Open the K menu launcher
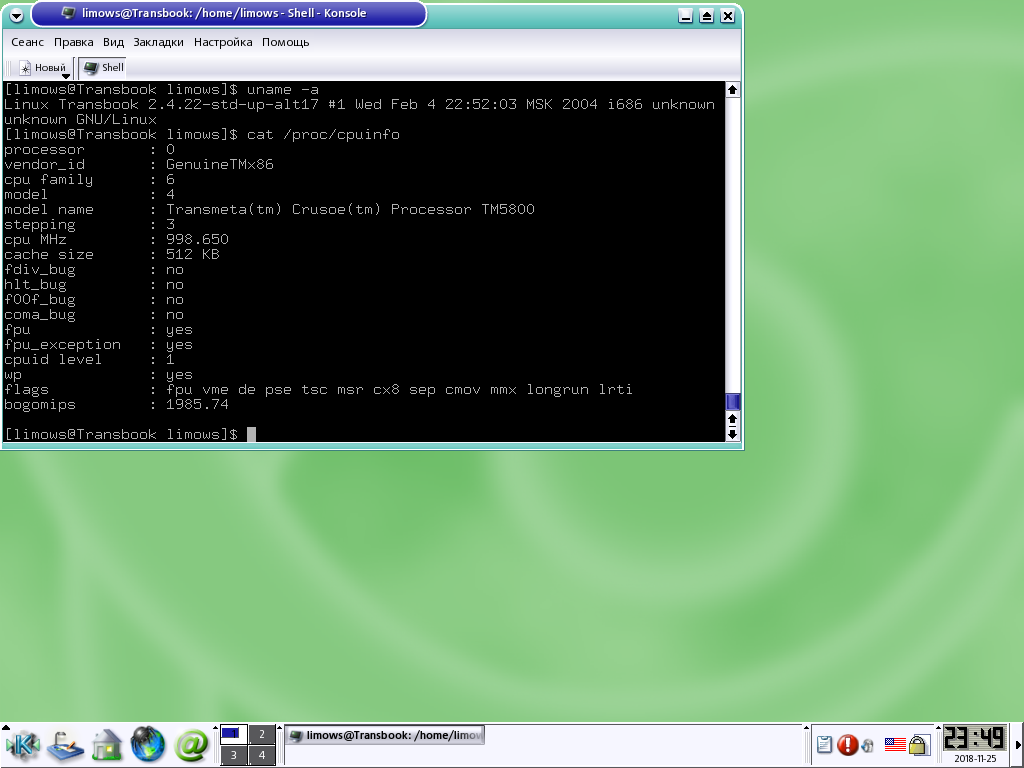Image resolution: width=1024 pixels, height=768 pixels. [24, 745]
